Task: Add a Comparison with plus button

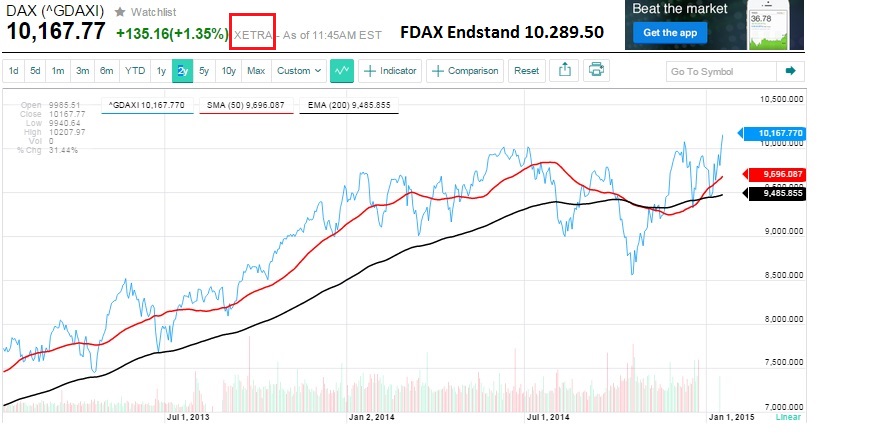Action: (465, 71)
